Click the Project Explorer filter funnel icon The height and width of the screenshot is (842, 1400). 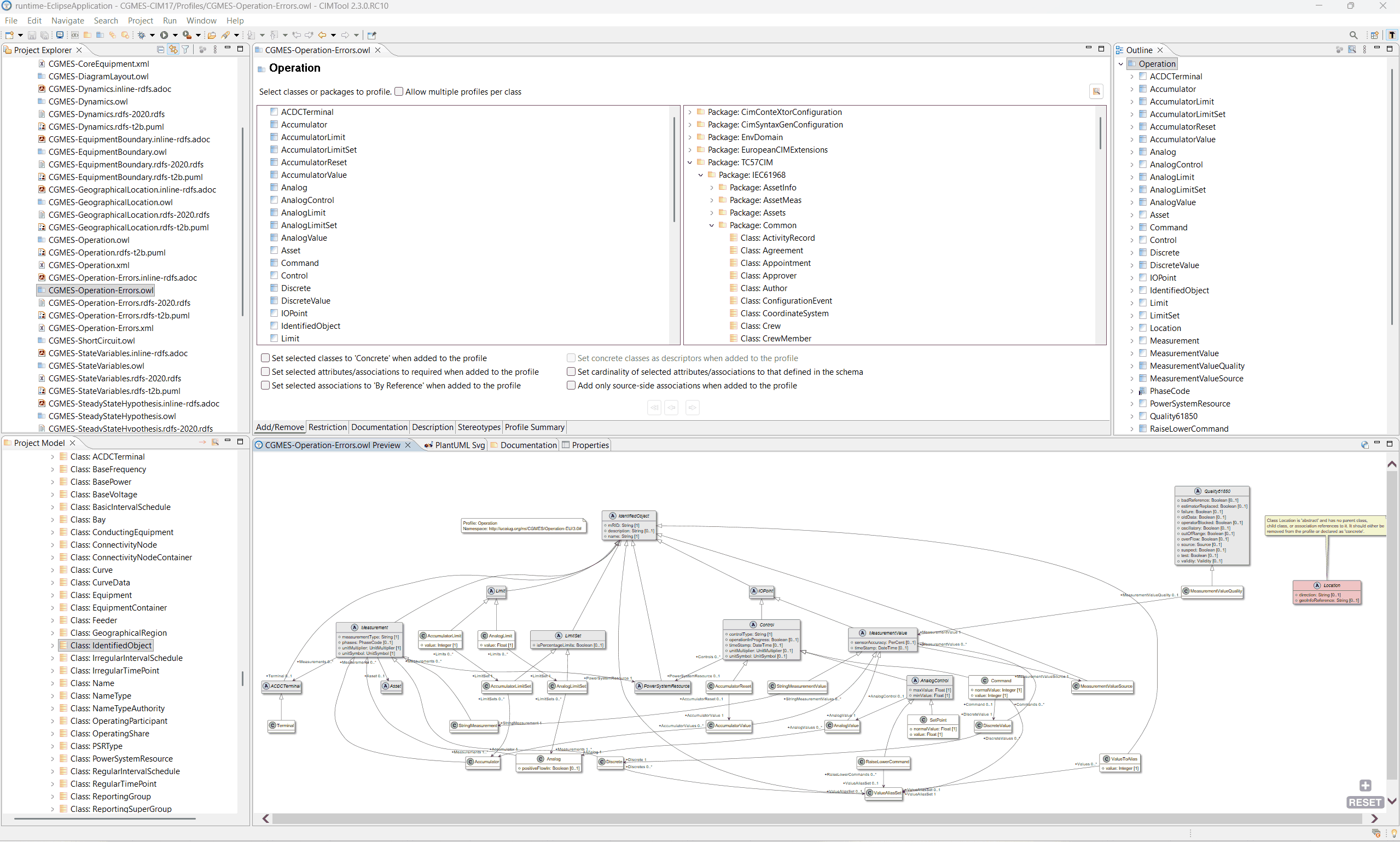point(185,50)
